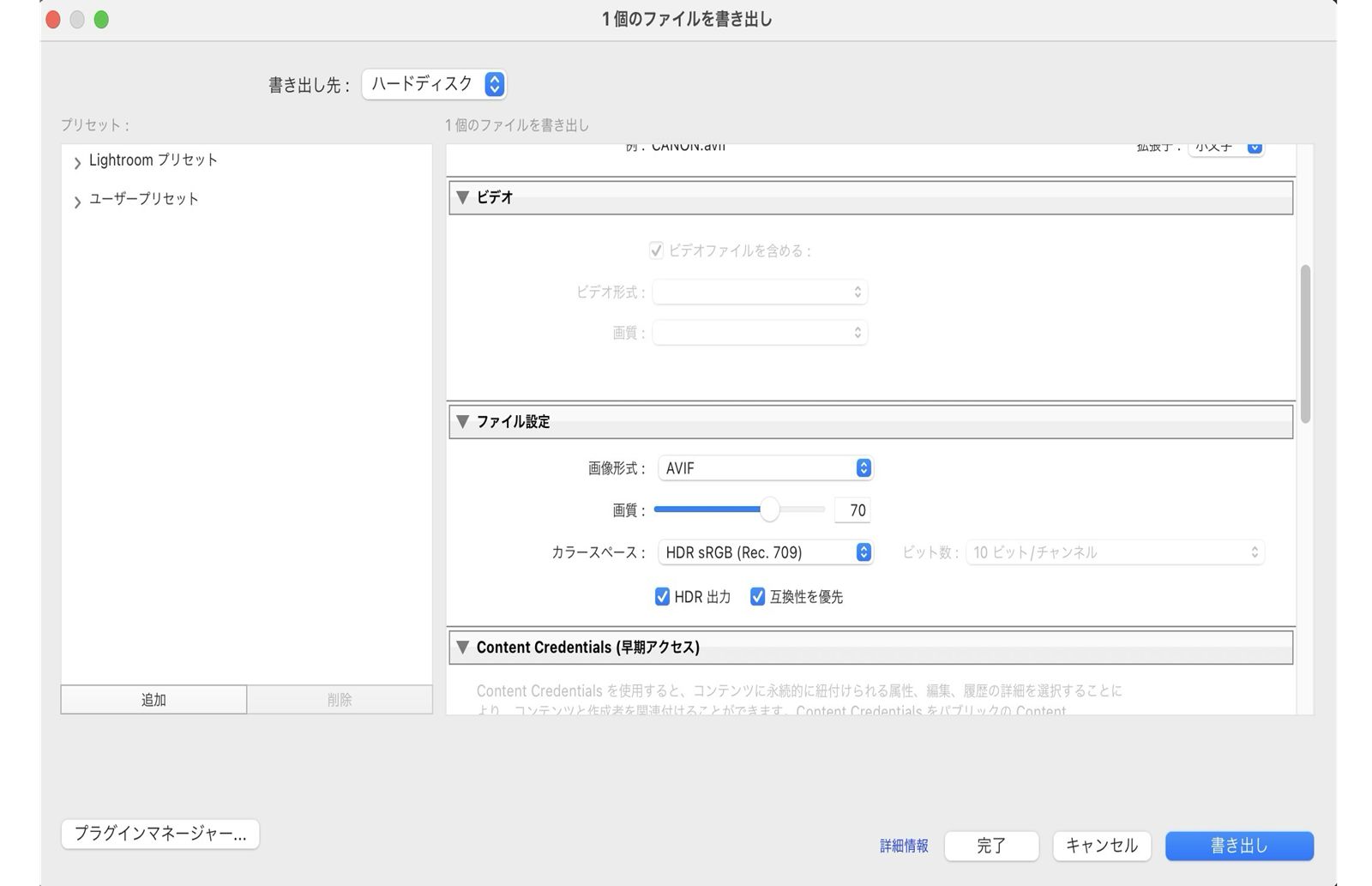
Task: Click the 詳細情報 link
Action: pyautogui.click(x=902, y=847)
